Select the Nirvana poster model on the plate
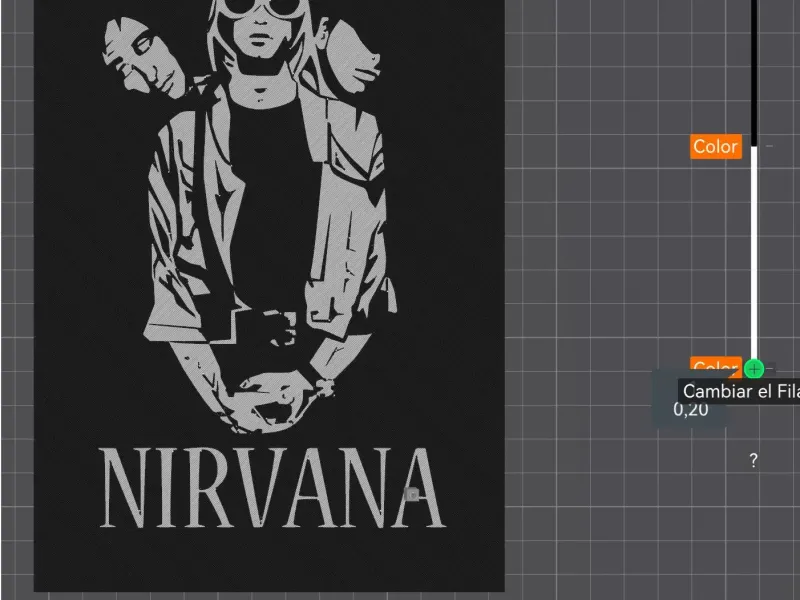The image size is (800, 600). tap(269, 296)
